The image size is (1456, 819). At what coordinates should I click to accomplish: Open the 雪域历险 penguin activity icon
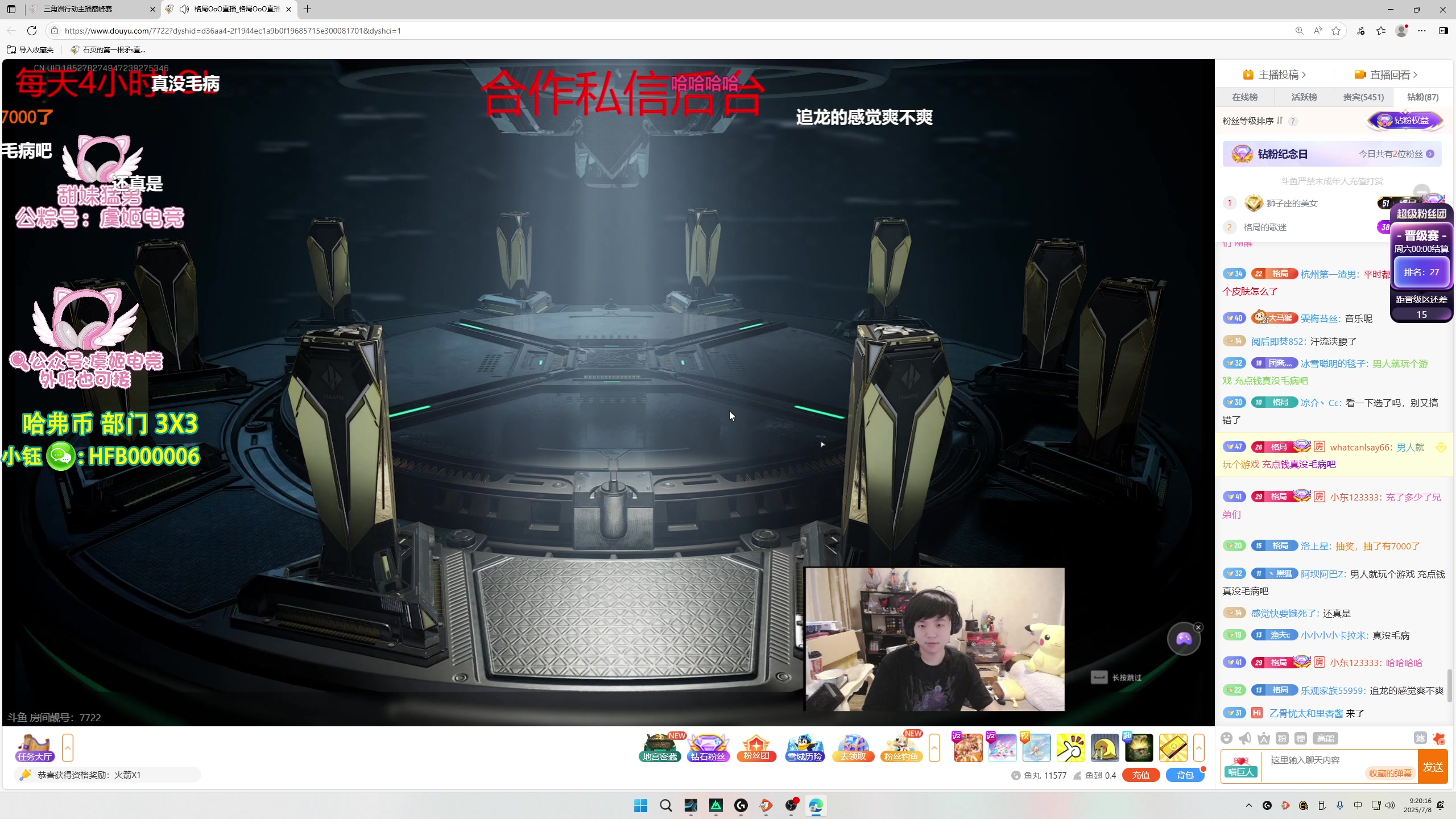tap(805, 747)
